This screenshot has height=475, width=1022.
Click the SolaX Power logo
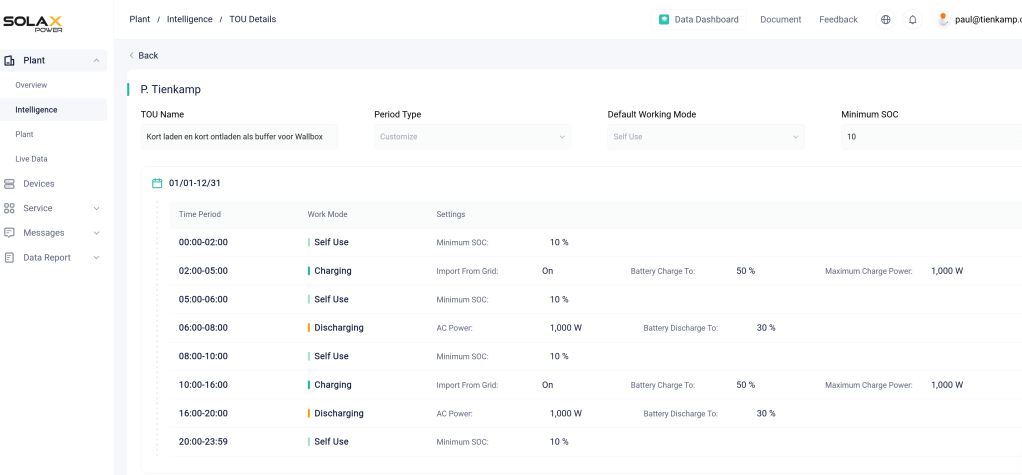(x=35, y=22)
